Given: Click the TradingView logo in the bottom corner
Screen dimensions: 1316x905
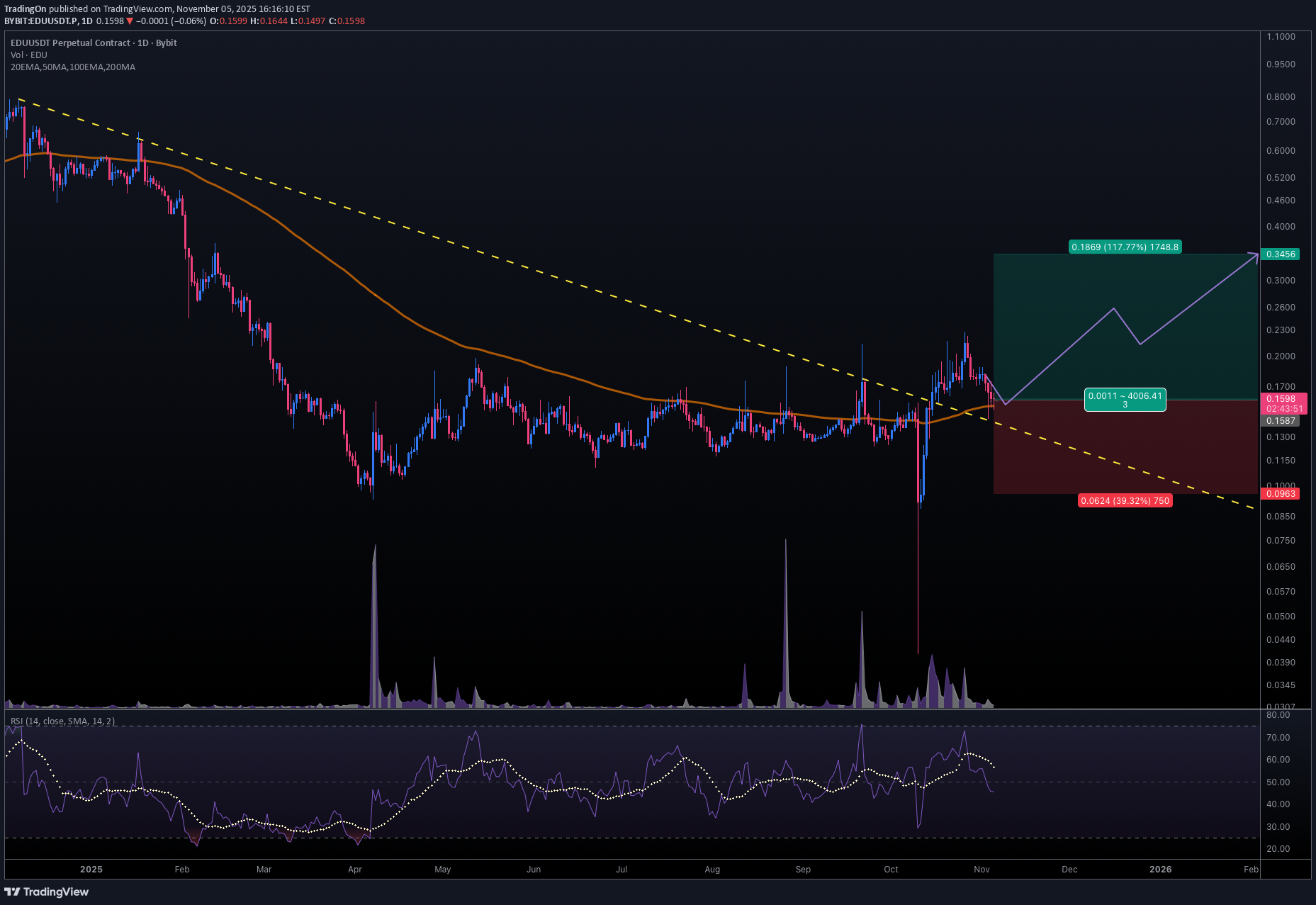Looking at the screenshot, I should tap(46, 892).
